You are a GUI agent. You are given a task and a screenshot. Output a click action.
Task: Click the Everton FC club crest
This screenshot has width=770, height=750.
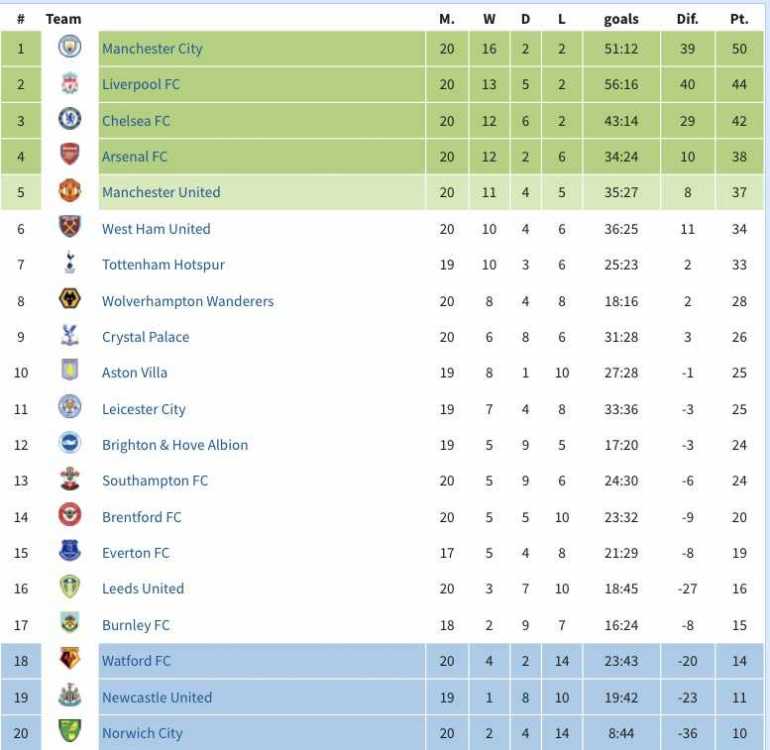(x=70, y=551)
